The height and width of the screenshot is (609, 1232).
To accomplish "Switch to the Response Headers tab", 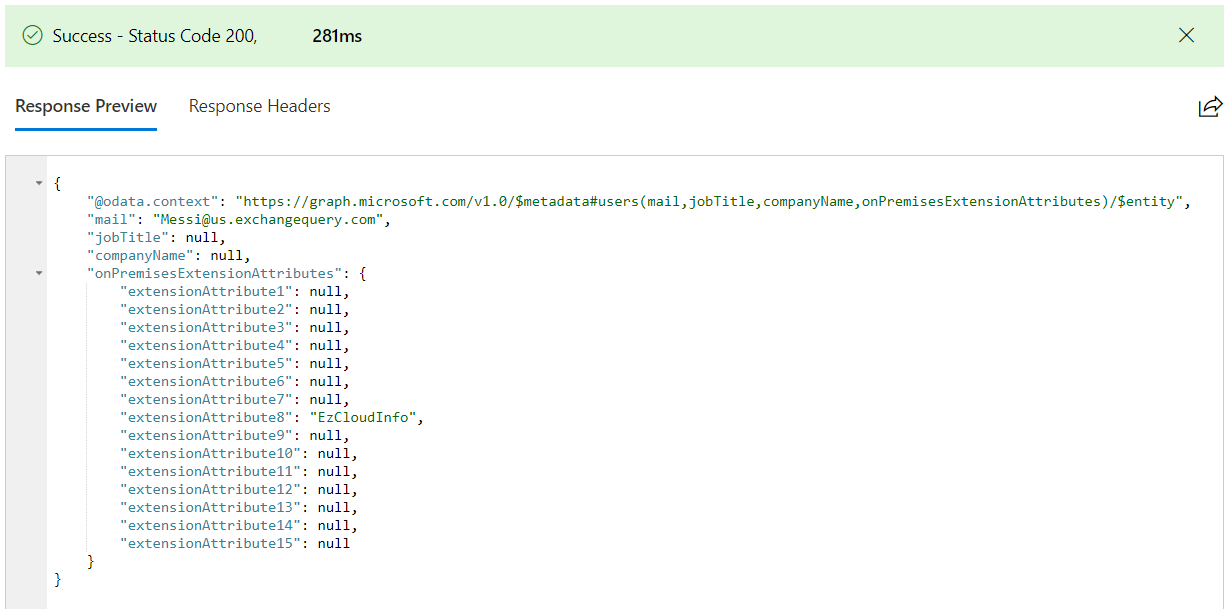I will pyautogui.click(x=259, y=106).
